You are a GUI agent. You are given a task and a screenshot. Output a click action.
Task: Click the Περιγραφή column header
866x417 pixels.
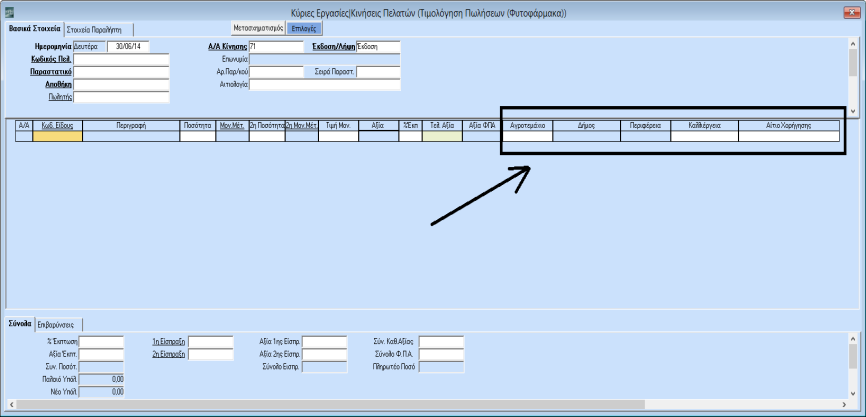pyautogui.click(x=131, y=125)
